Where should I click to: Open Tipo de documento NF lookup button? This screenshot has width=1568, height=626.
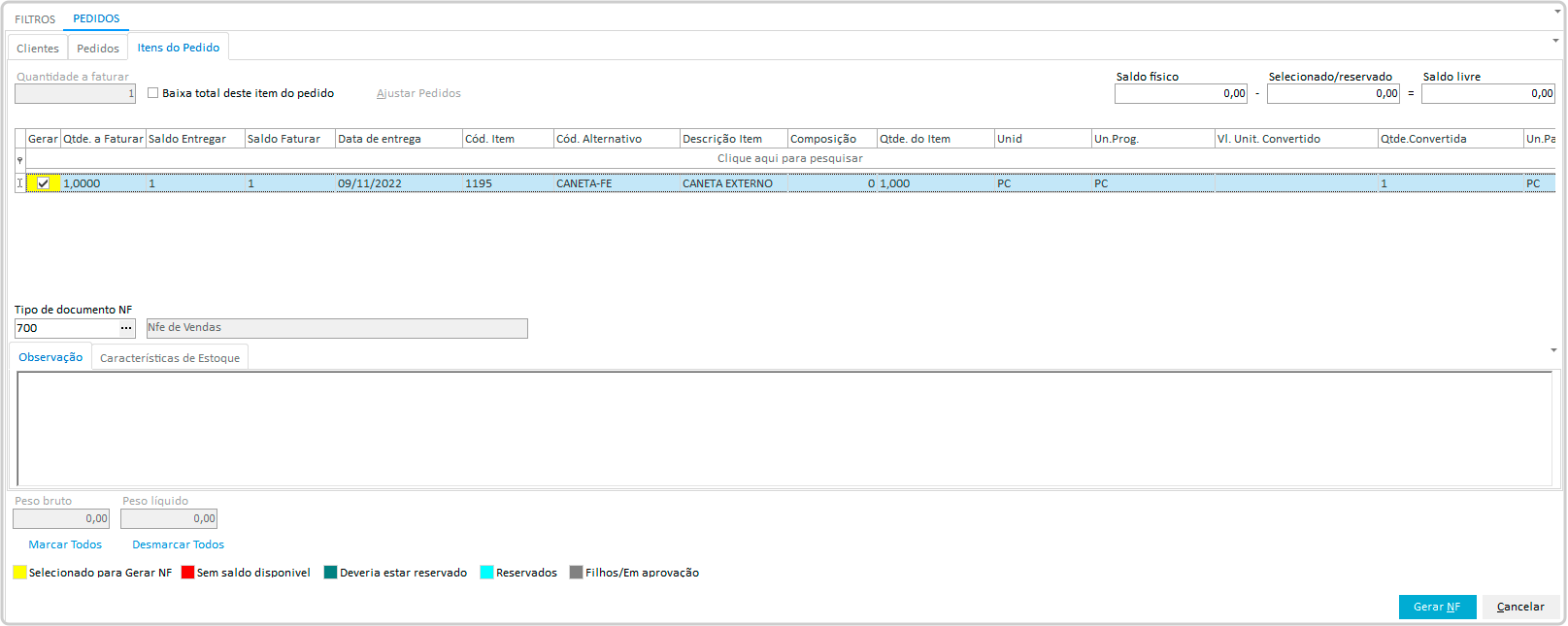pyautogui.click(x=126, y=328)
